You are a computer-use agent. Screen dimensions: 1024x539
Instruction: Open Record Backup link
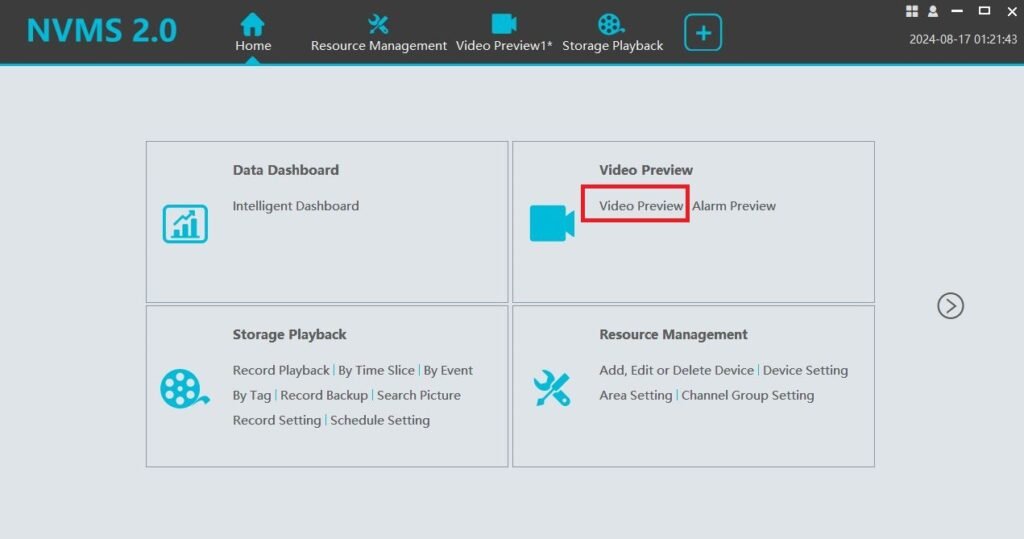[324, 395]
